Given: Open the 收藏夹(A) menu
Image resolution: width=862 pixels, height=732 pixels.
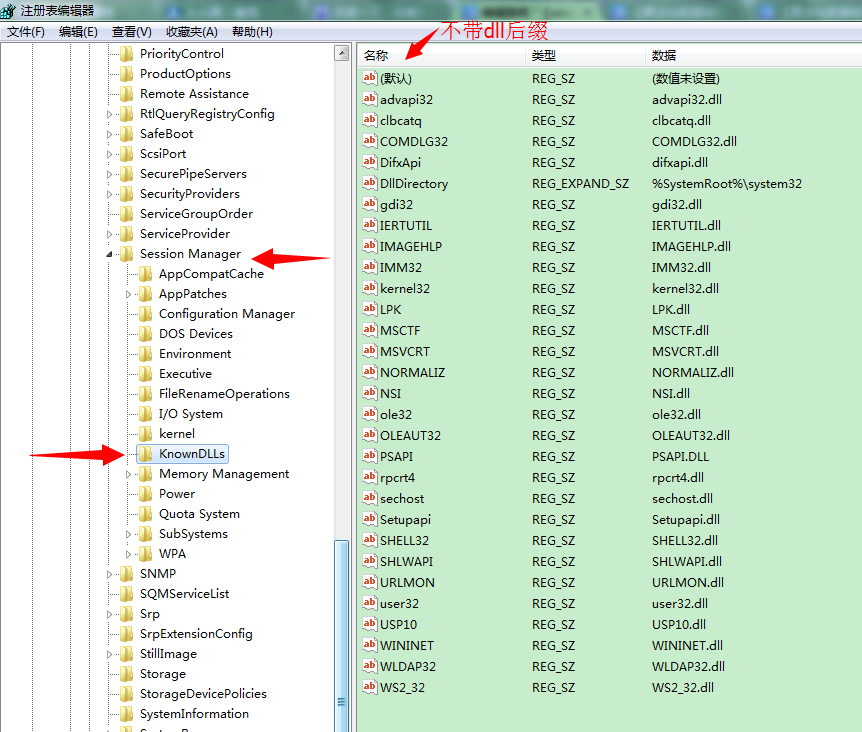Looking at the screenshot, I should [192, 32].
